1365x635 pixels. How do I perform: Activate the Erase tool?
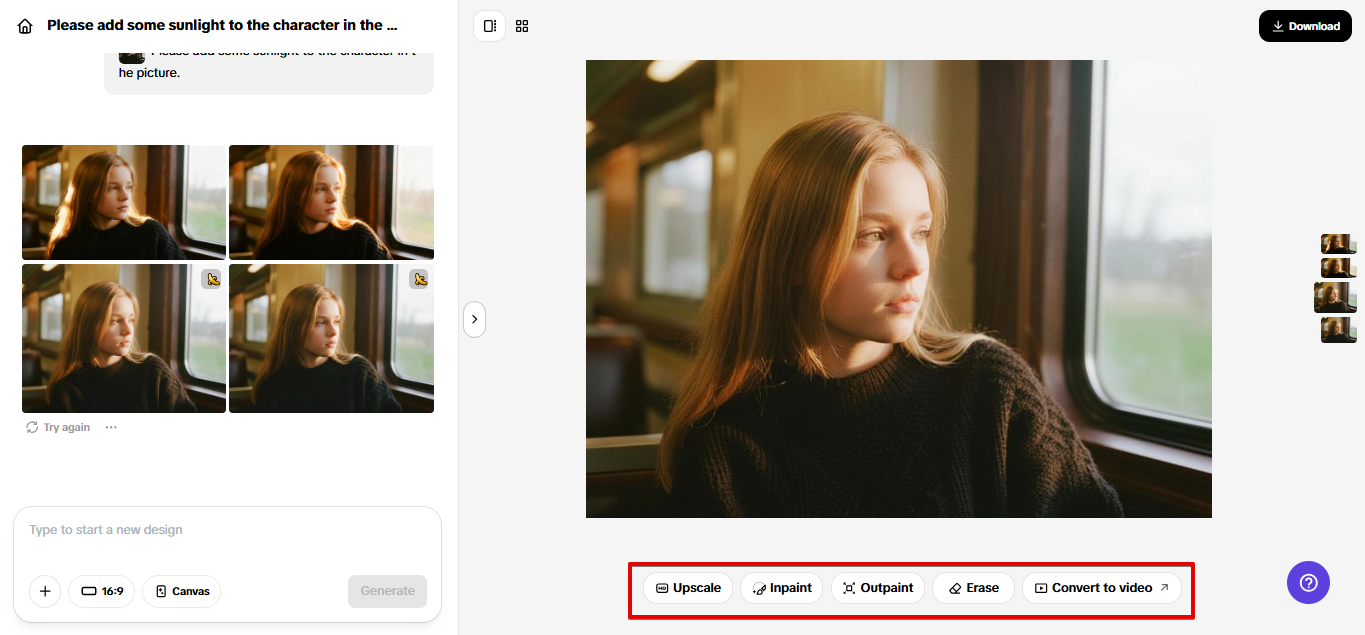973,588
